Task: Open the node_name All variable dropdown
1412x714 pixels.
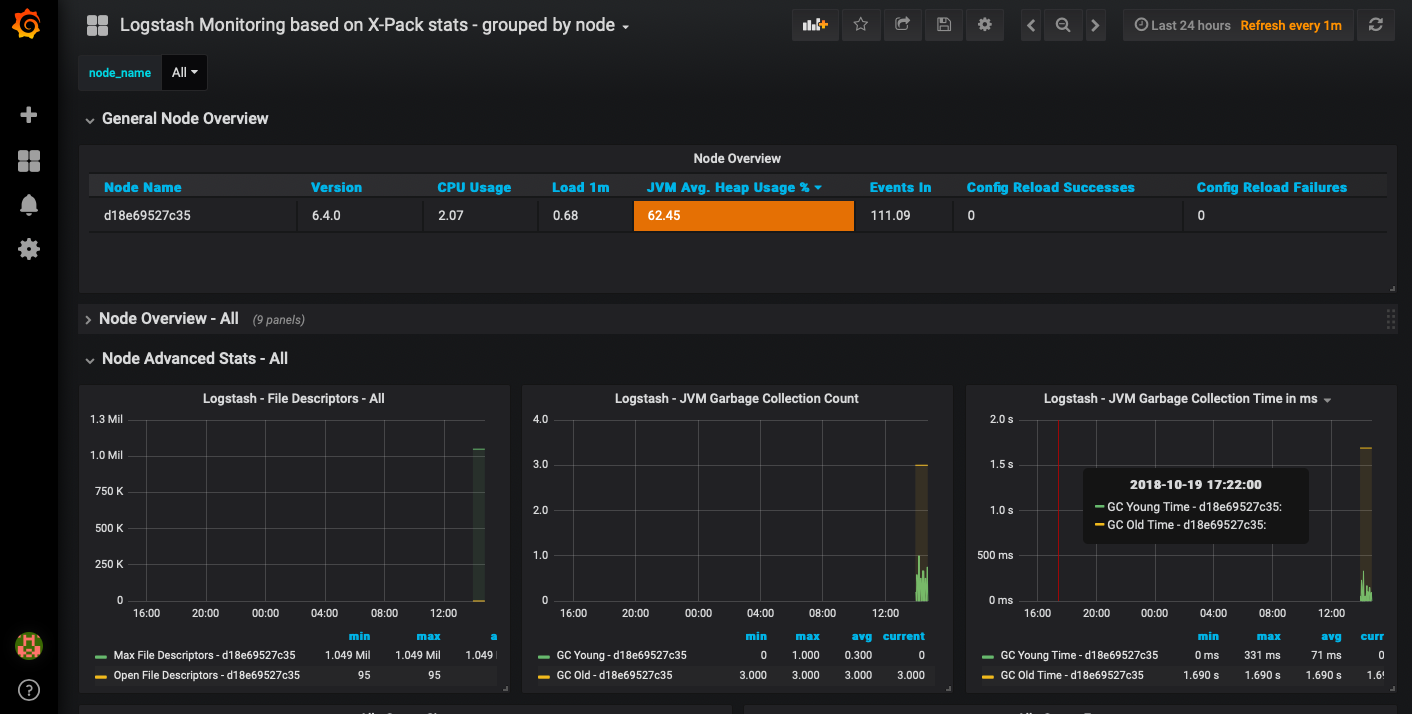Action: [x=184, y=73]
